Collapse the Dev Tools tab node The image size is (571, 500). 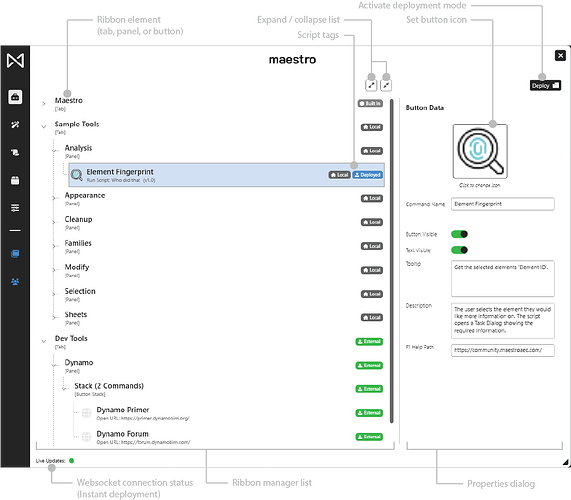(44, 342)
